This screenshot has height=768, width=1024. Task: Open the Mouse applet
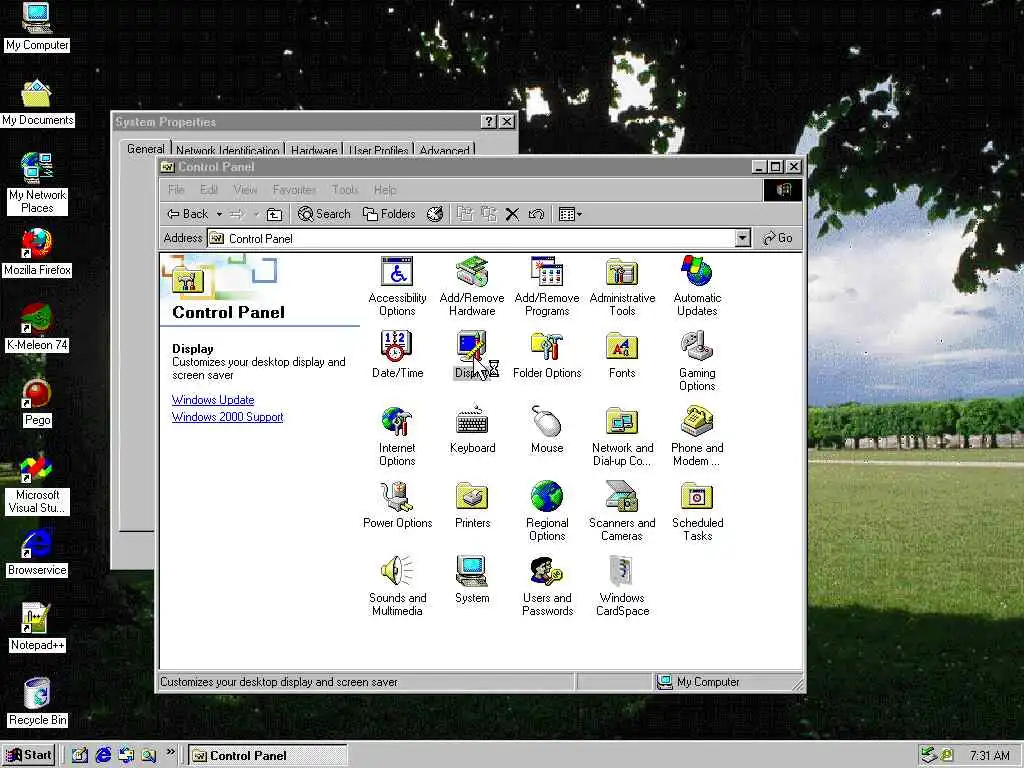pos(547,430)
